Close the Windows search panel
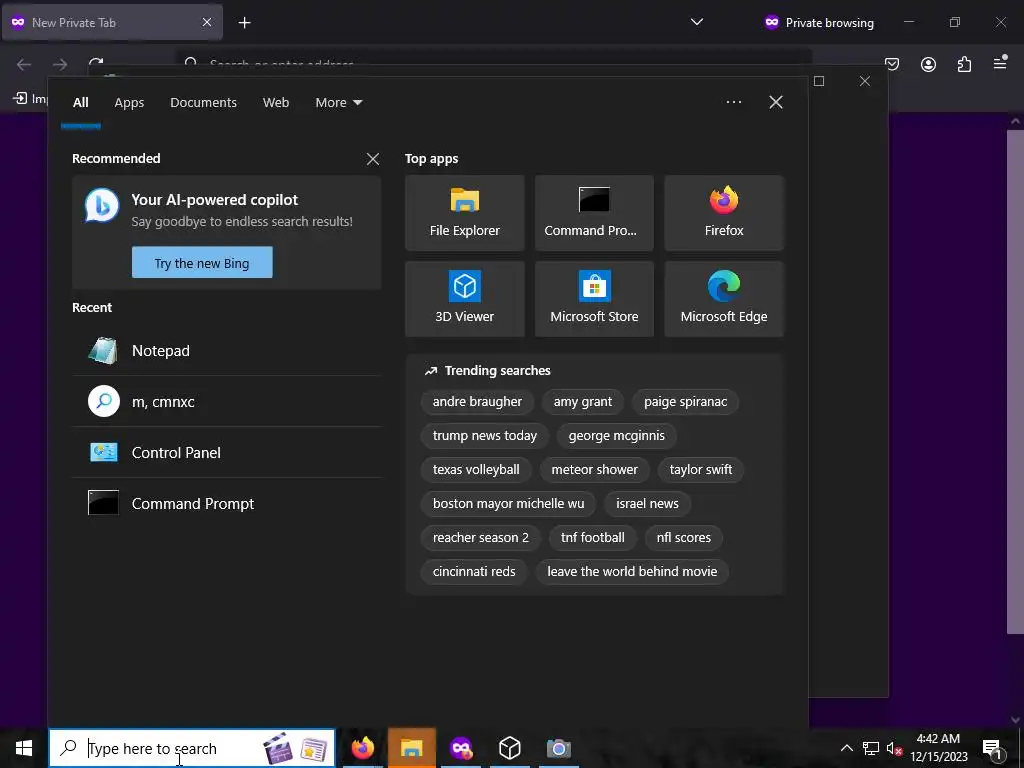1024x768 pixels. click(776, 102)
